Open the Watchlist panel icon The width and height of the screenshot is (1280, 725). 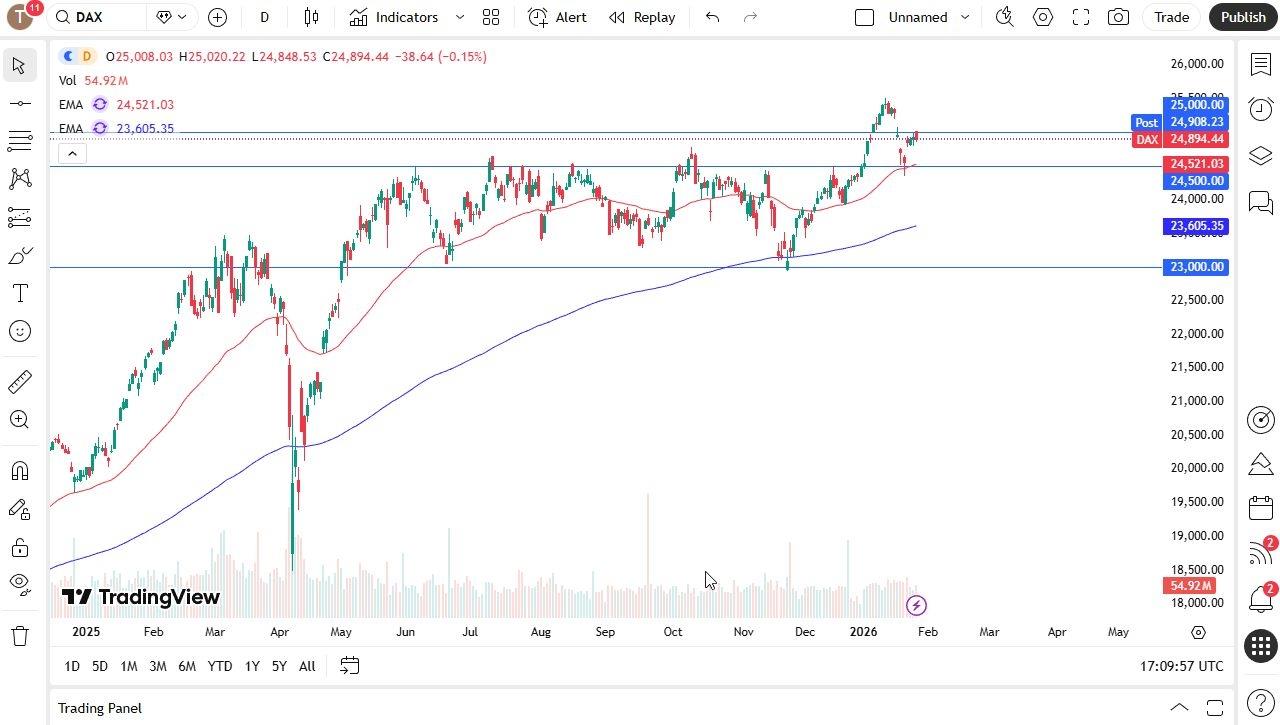[1260, 64]
